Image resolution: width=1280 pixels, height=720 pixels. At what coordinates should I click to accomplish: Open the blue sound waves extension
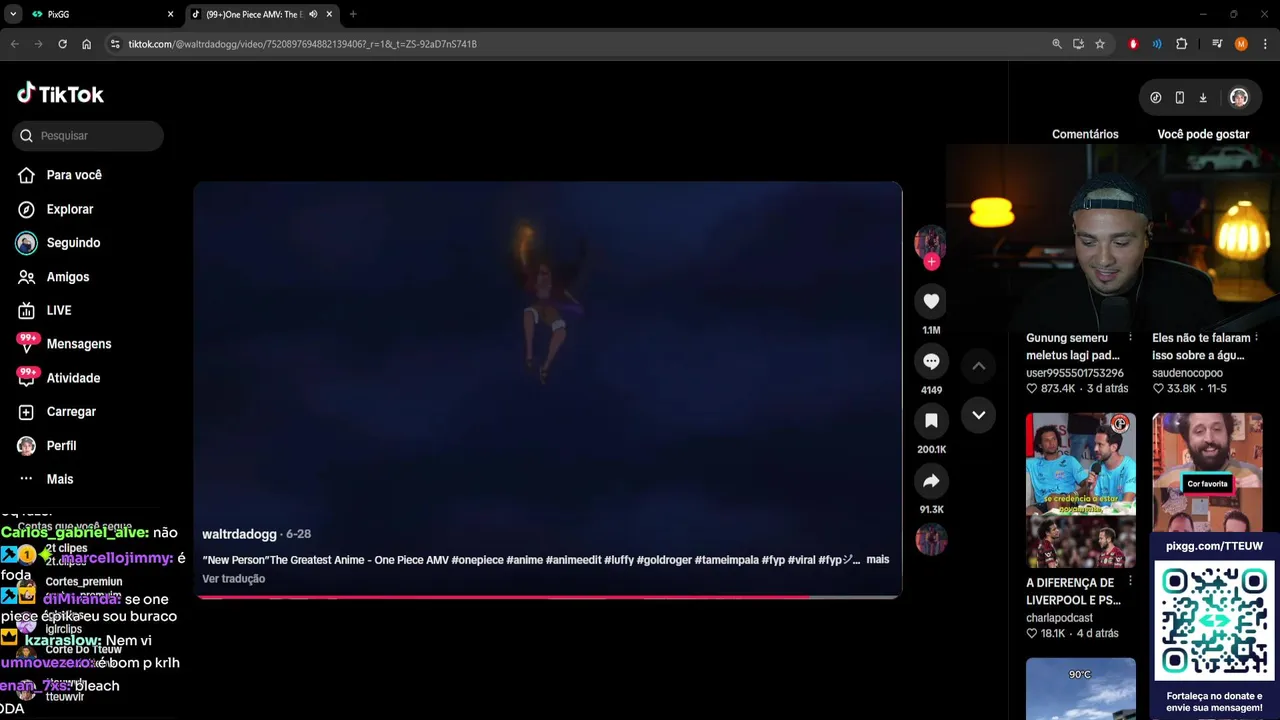[1157, 44]
